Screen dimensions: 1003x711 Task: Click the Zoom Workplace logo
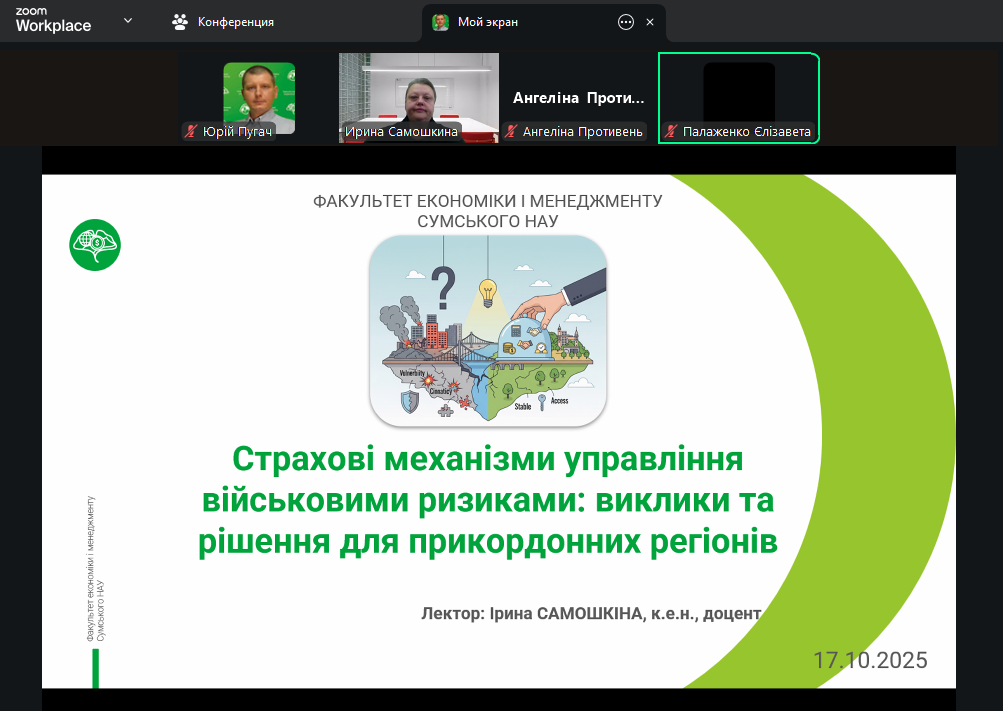pos(52,21)
